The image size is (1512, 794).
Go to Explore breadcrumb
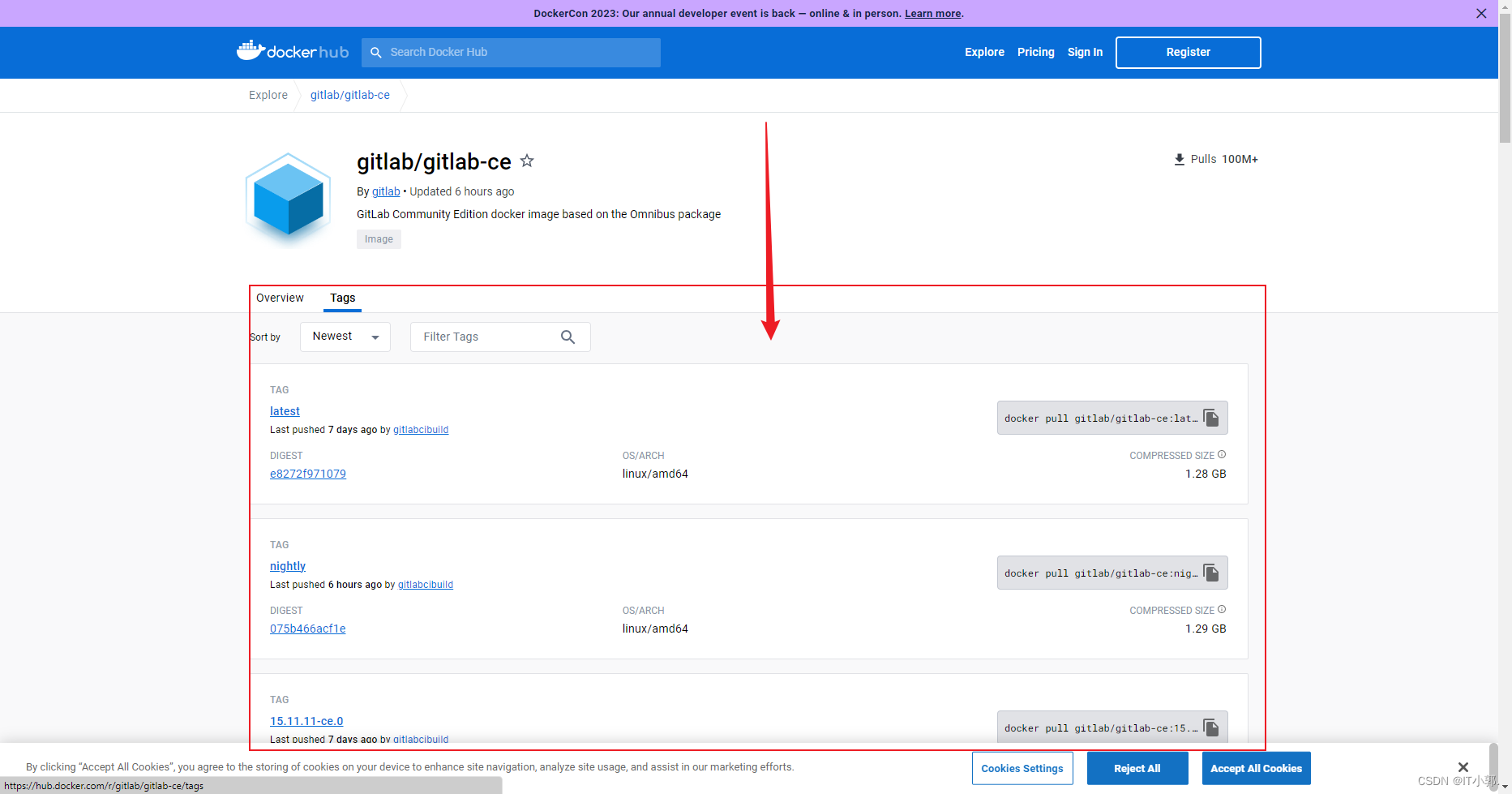[x=268, y=95]
